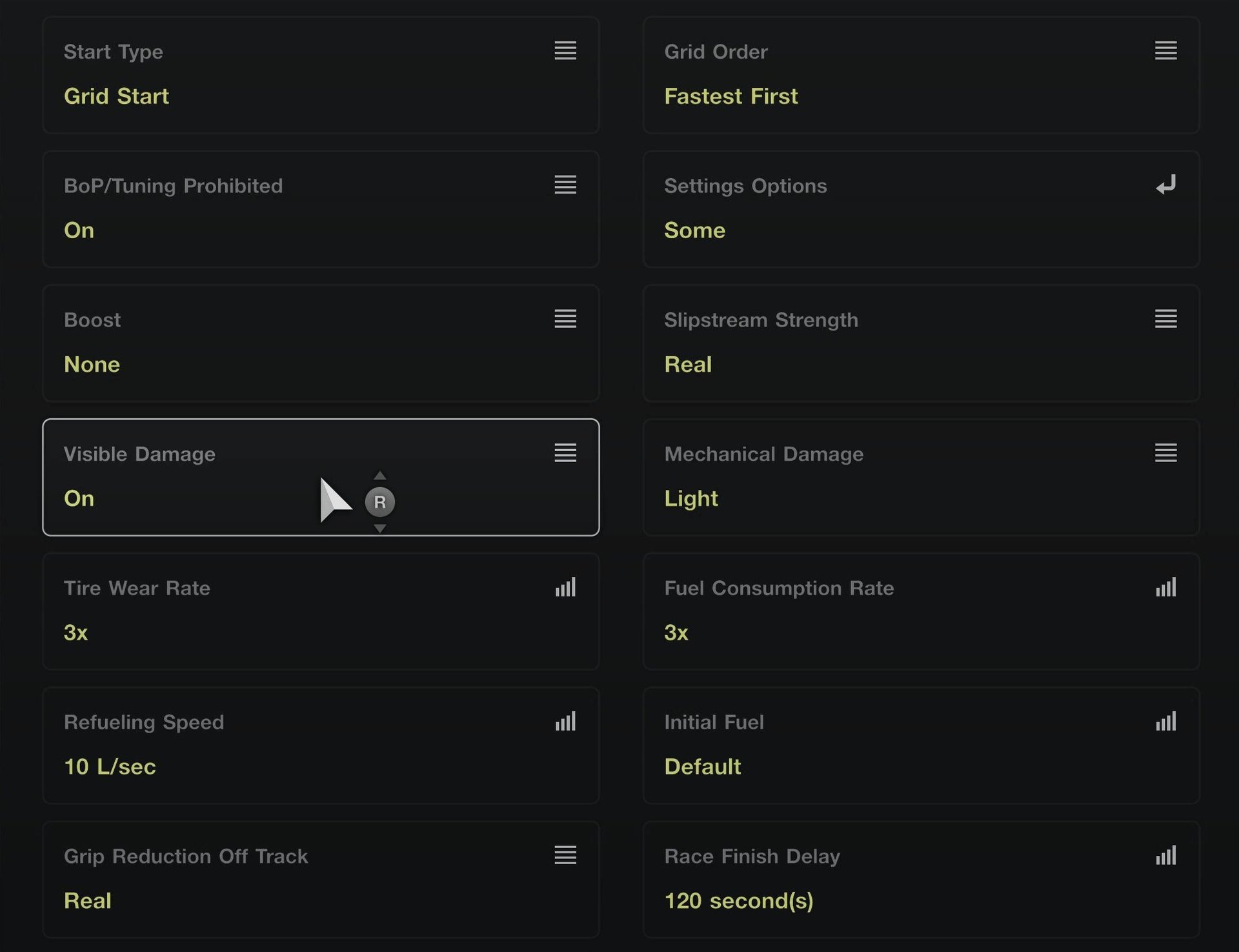The height and width of the screenshot is (952, 1239).
Task: Click the Mechanical Damage Light value
Action: (x=690, y=499)
